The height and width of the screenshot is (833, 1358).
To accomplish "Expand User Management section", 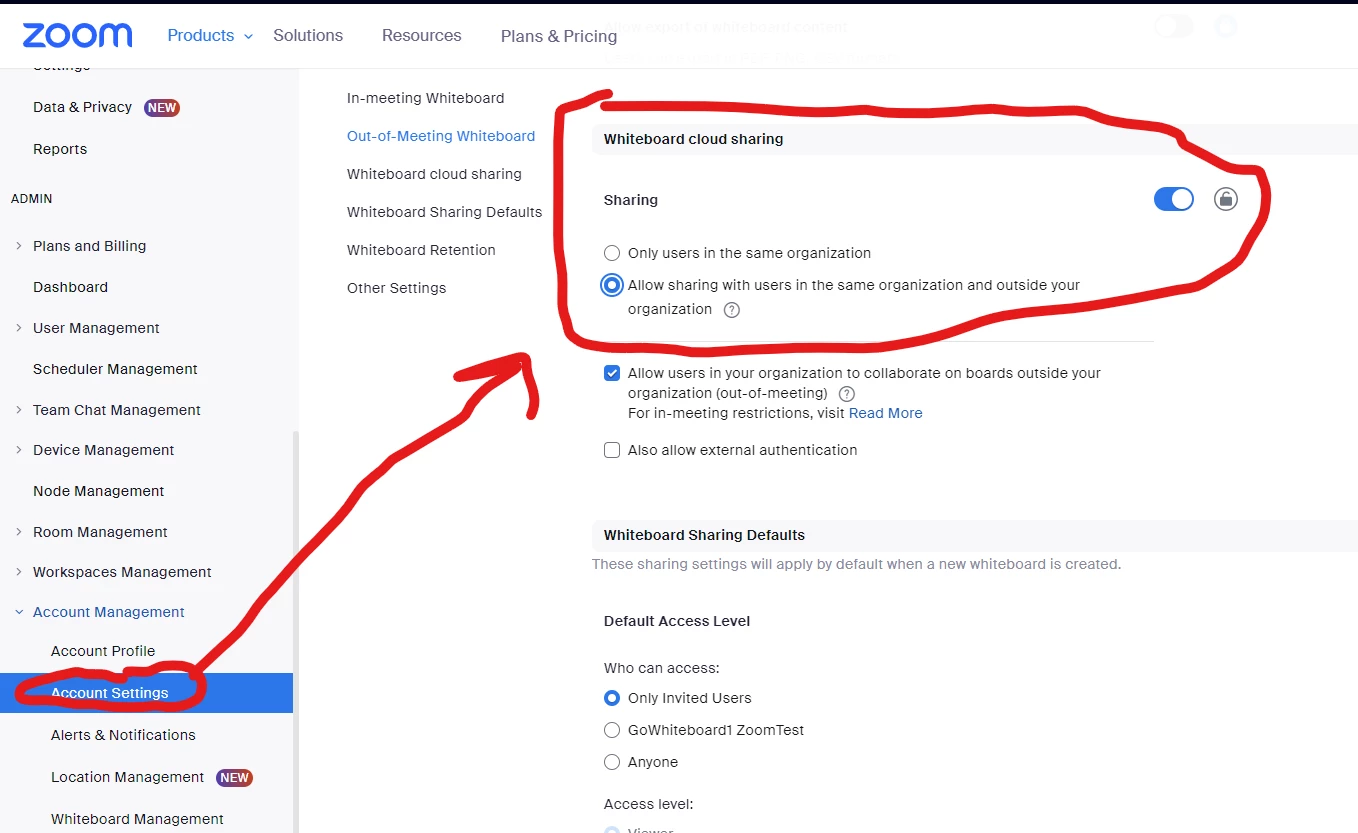I will pyautogui.click(x=19, y=328).
